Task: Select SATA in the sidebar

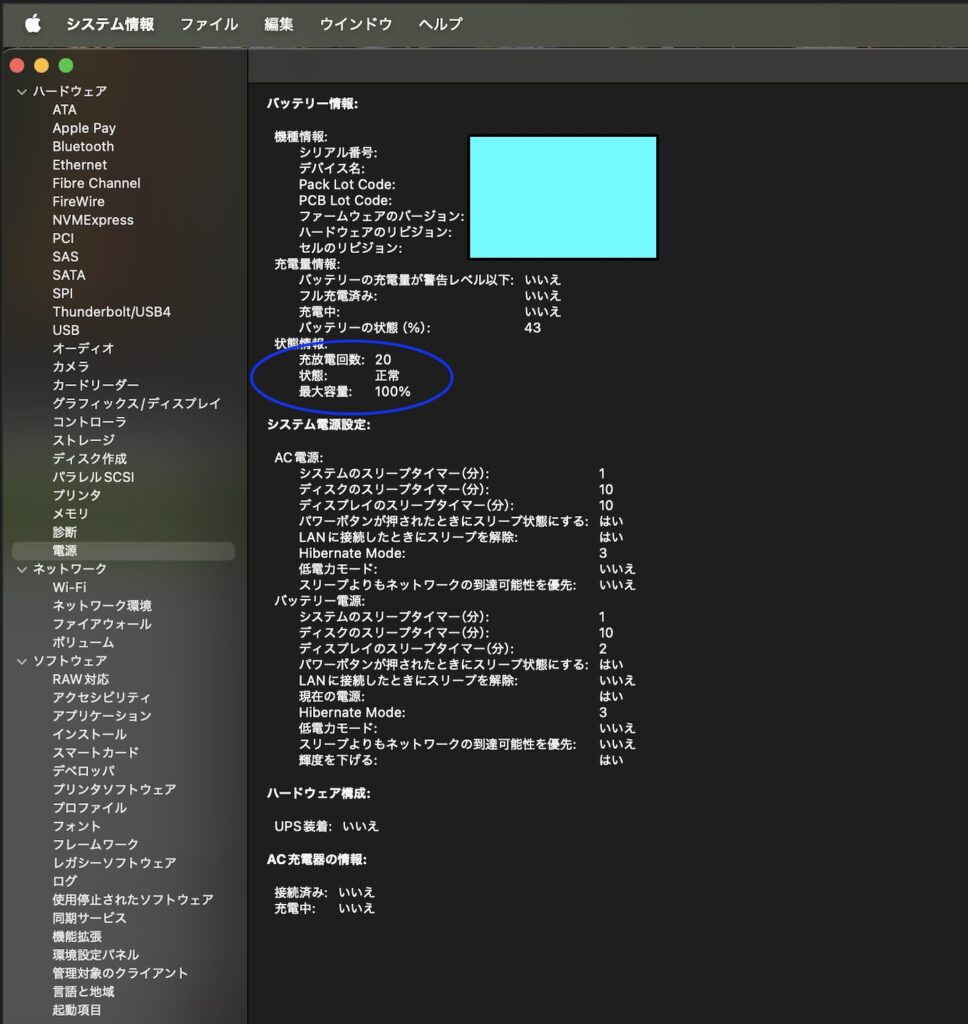Action: 69,275
